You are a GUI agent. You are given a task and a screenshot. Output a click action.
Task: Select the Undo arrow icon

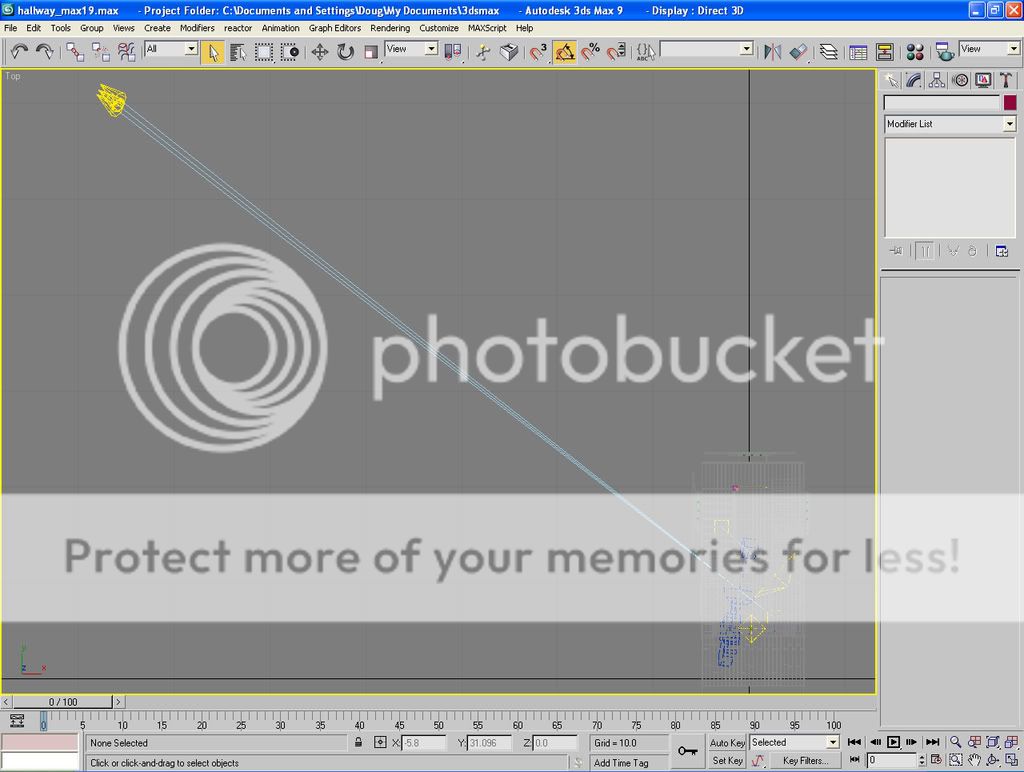click(19, 51)
